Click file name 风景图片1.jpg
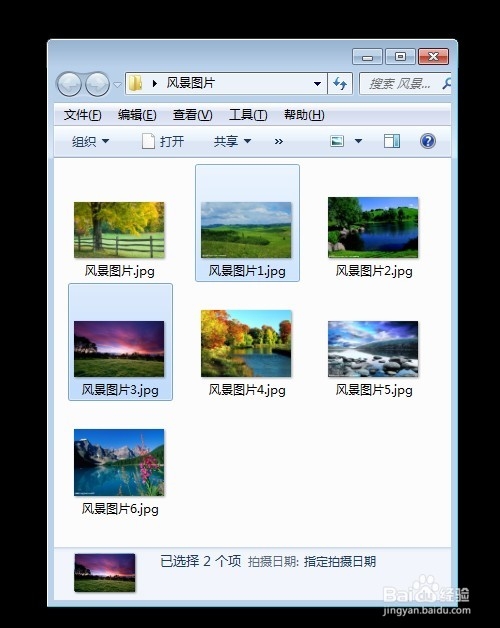 point(247,271)
